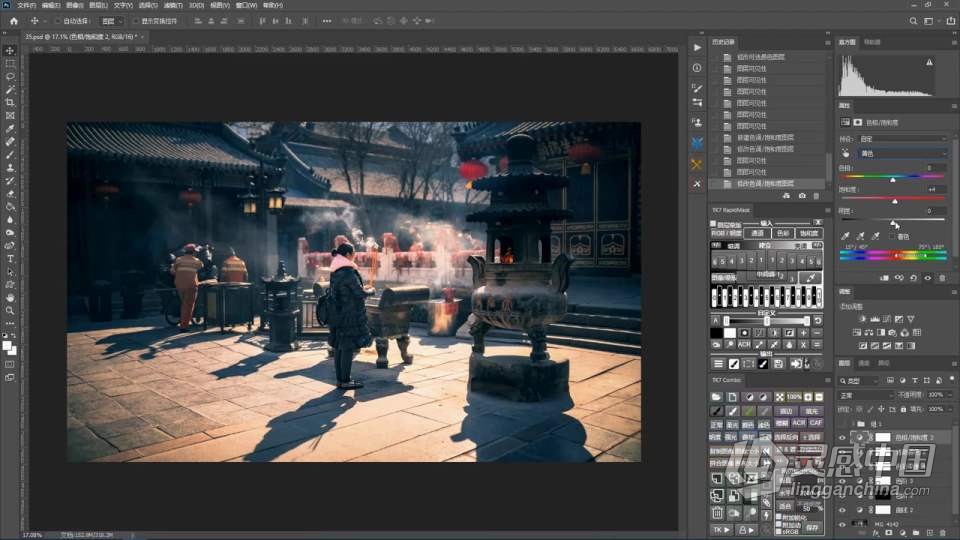The width and height of the screenshot is (960, 540).
Task: Click the CAF button in TK7 Combo panel
Action: 816,423
